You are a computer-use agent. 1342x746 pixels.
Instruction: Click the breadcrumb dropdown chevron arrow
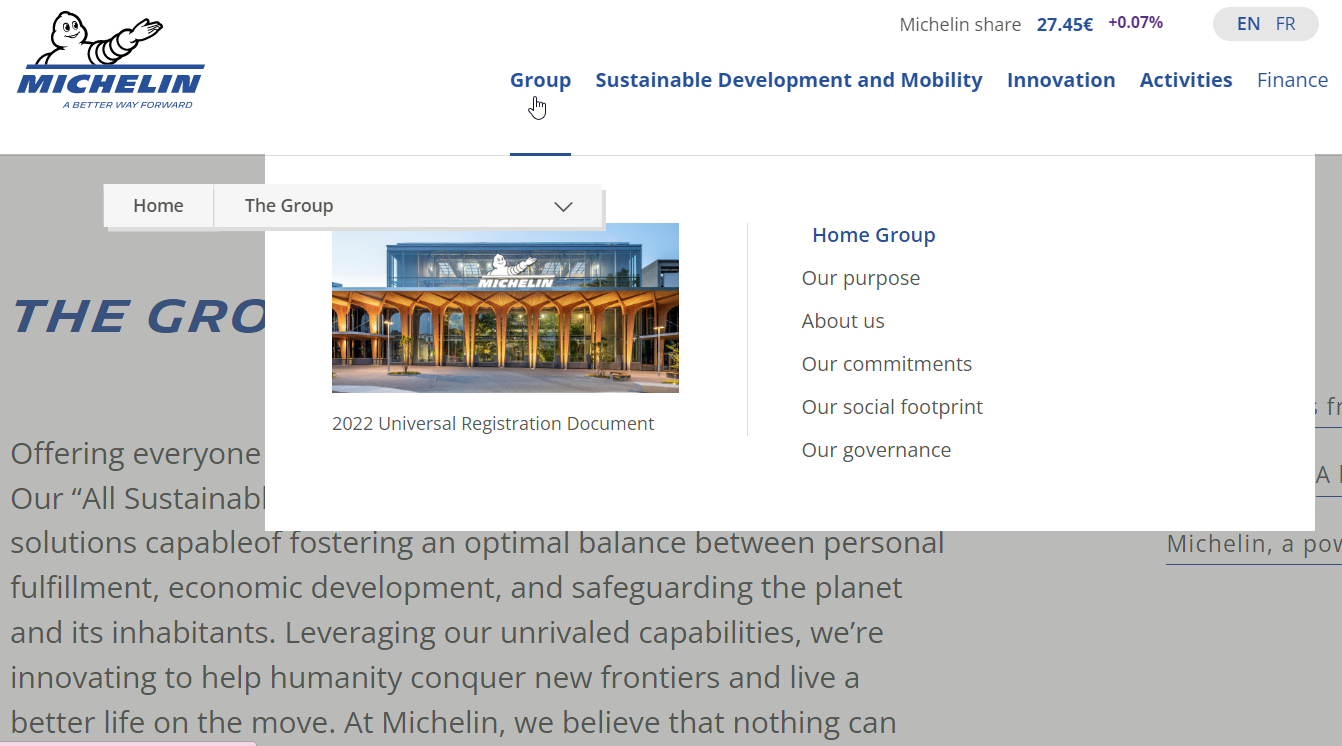(x=563, y=207)
